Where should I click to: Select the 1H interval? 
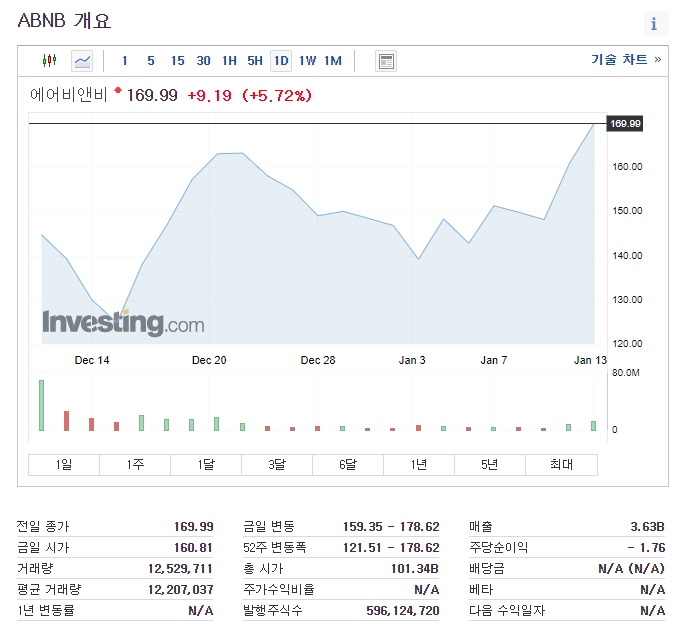coord(230,61)
